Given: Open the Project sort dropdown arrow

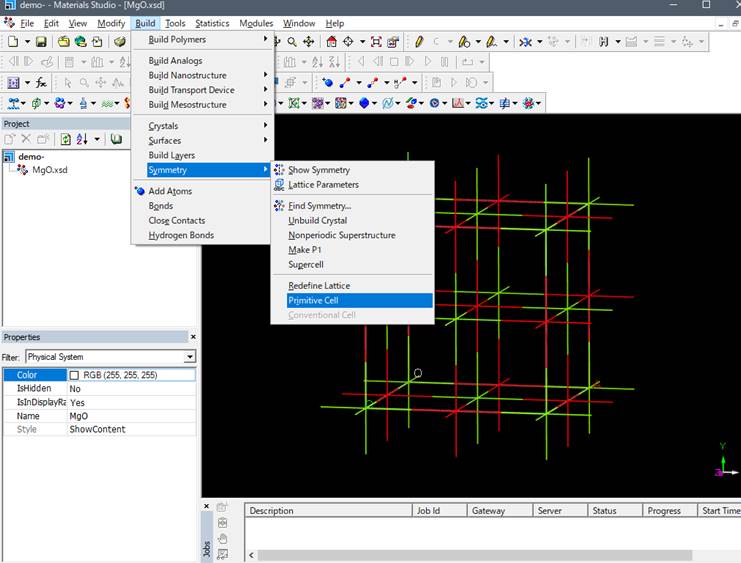Looking at the screenshot, I should coord(97,139).
